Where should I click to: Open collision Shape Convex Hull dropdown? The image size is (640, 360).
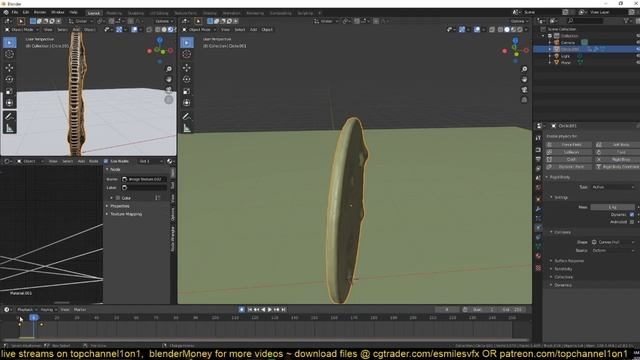click(613, 242)
